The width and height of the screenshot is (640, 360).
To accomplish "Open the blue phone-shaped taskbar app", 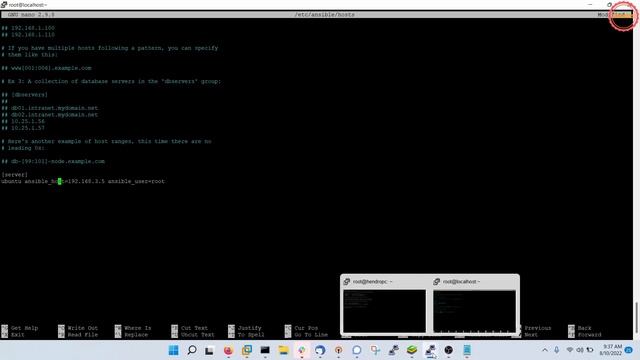I will point(467,350).
